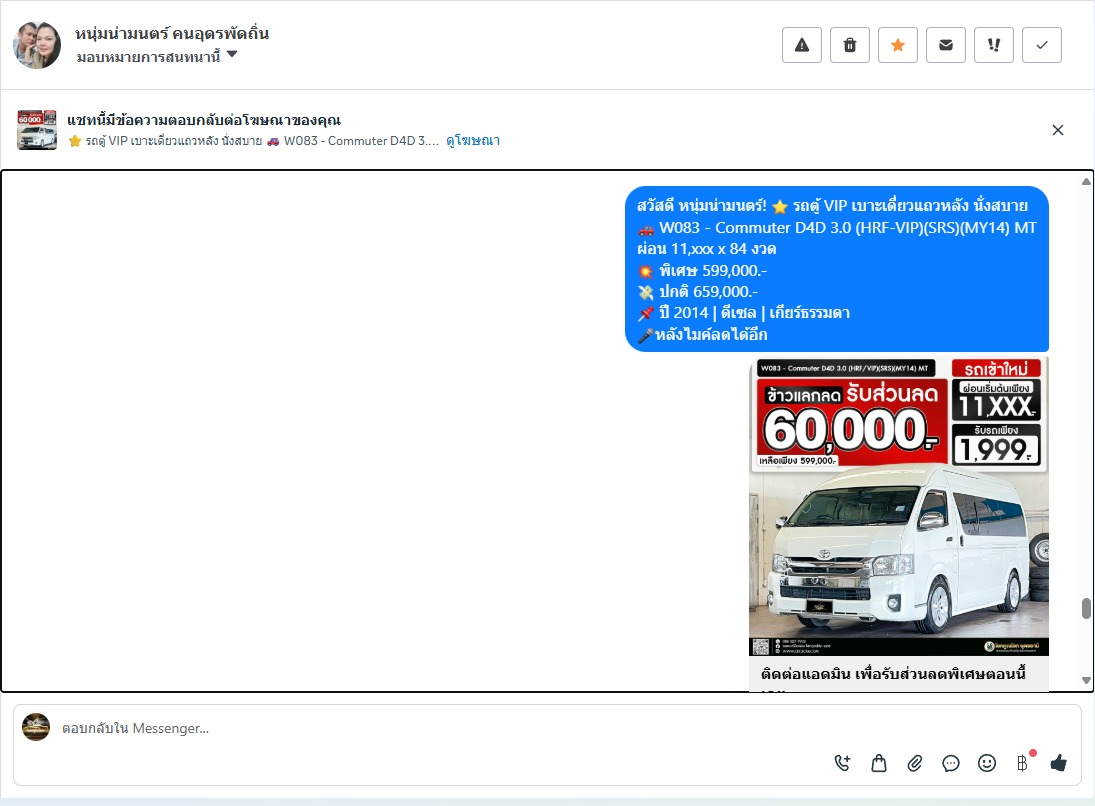
Task: Delete conversation using trash icon
Action: coord(850,45)
